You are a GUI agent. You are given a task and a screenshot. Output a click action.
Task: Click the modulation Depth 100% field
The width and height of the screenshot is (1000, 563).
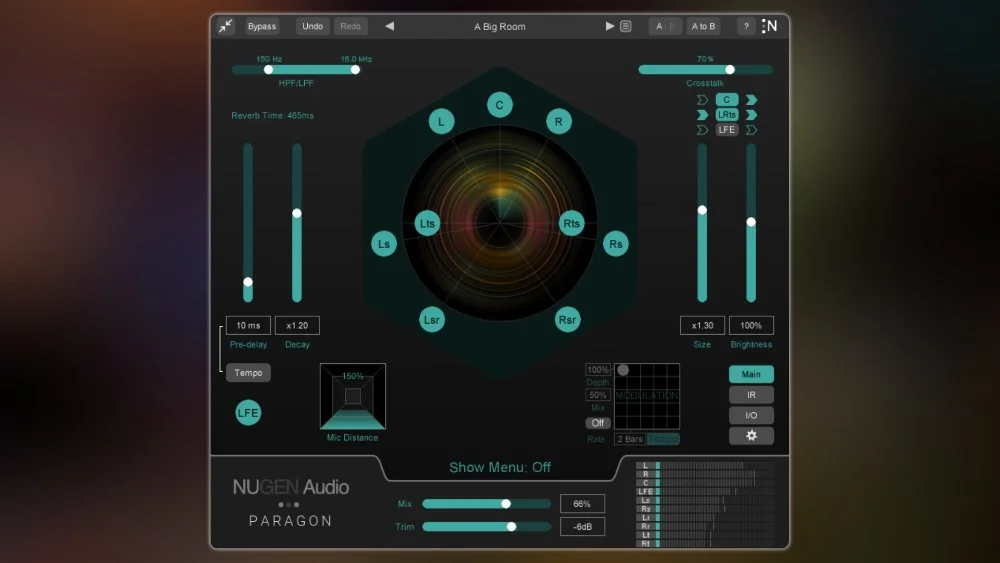(598, 370)
